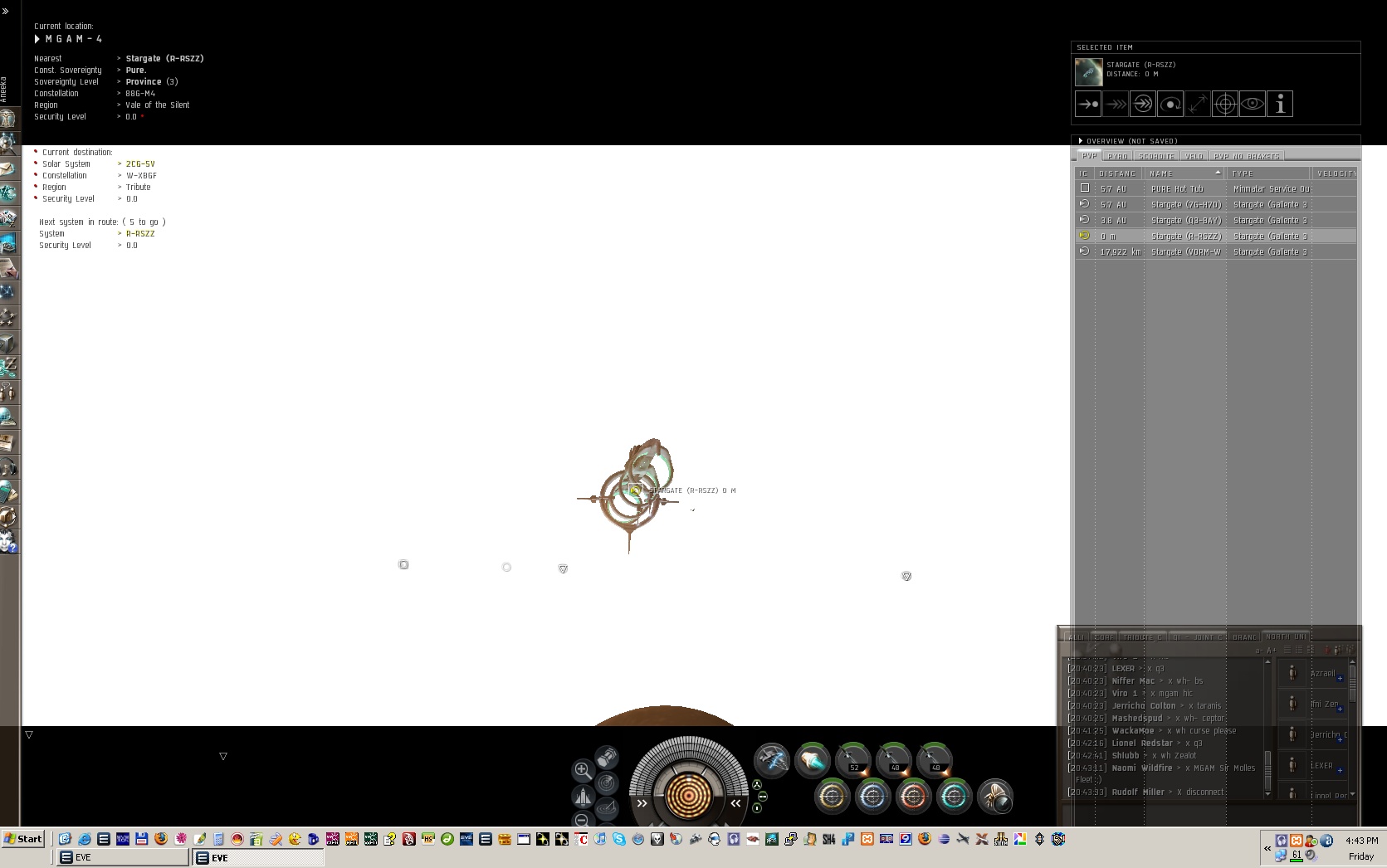Viewport: 1387px width, 868px height.
Task: Click the Firefox icon in taskbar quick launch
Action: 161,839
